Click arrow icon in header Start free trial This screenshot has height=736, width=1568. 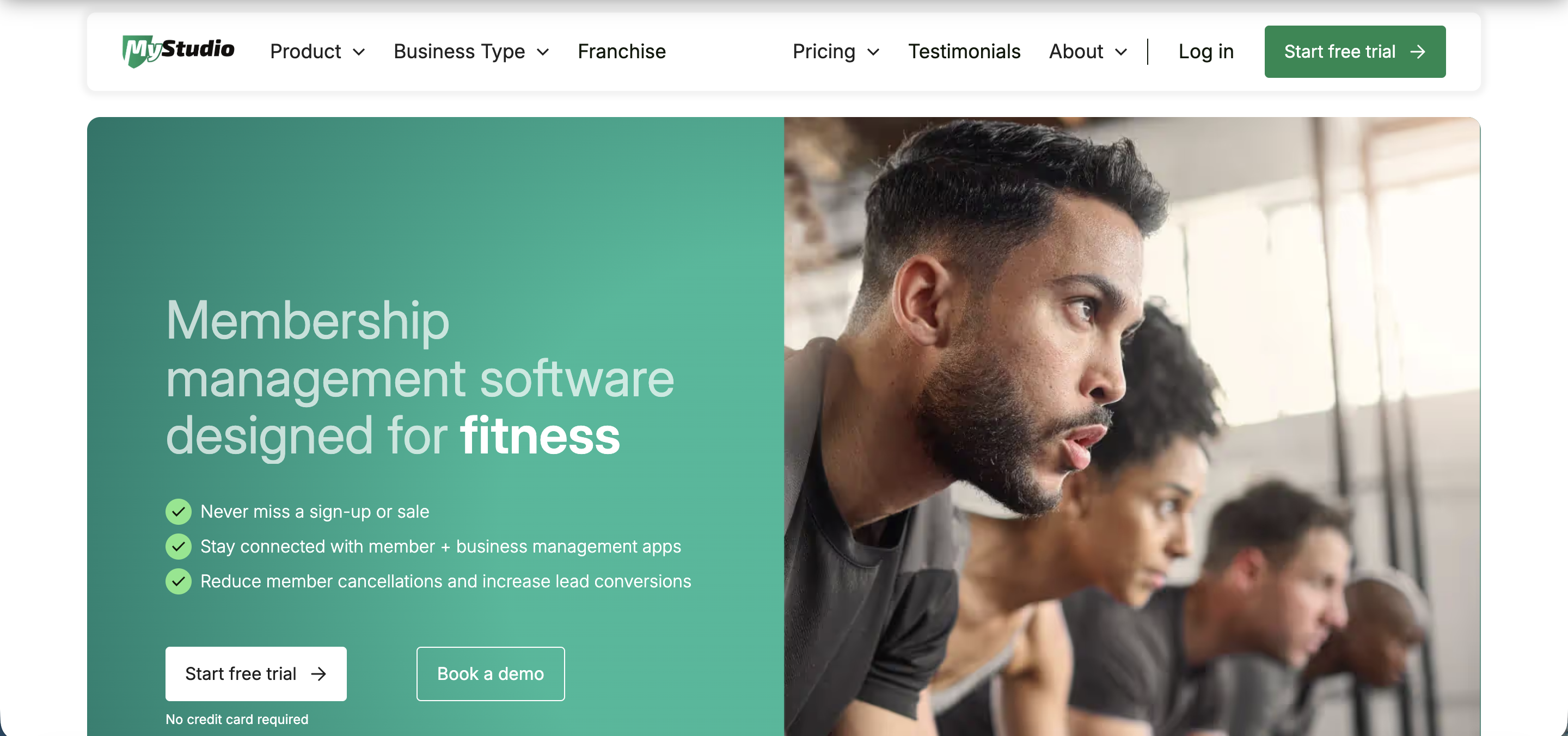1418,52
